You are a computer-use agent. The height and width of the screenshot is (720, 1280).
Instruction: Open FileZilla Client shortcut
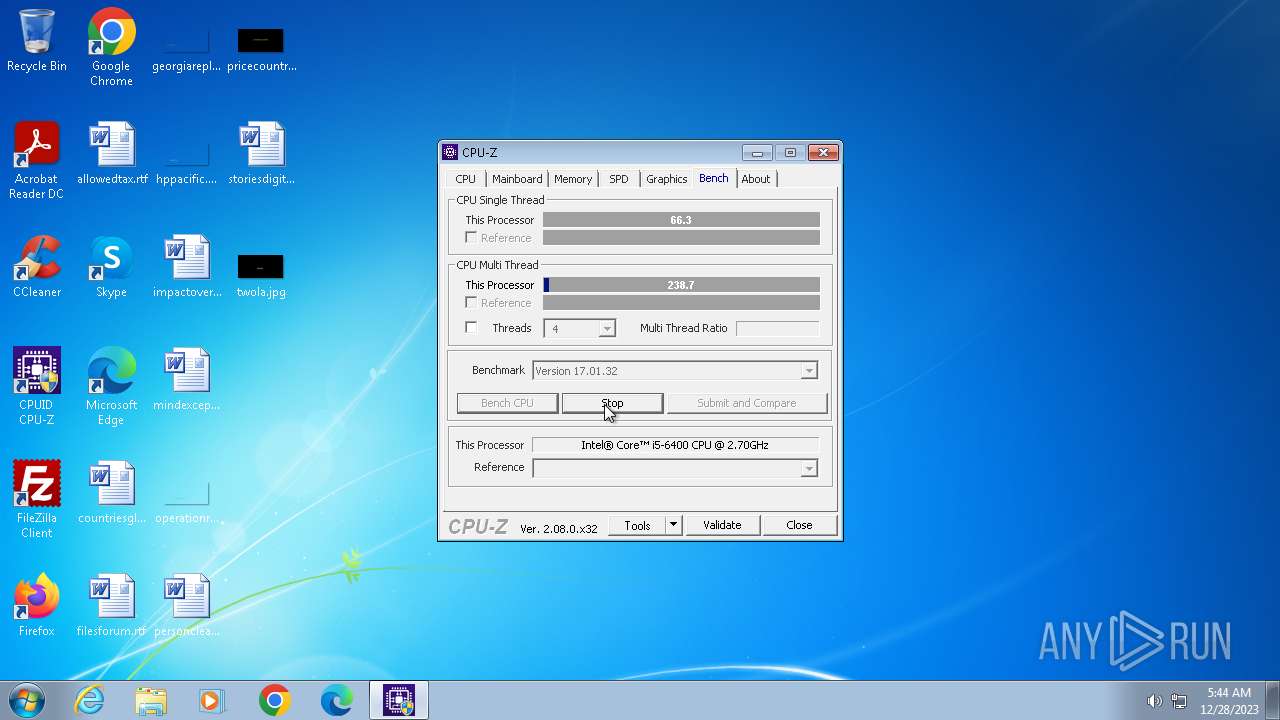point(37,499)
